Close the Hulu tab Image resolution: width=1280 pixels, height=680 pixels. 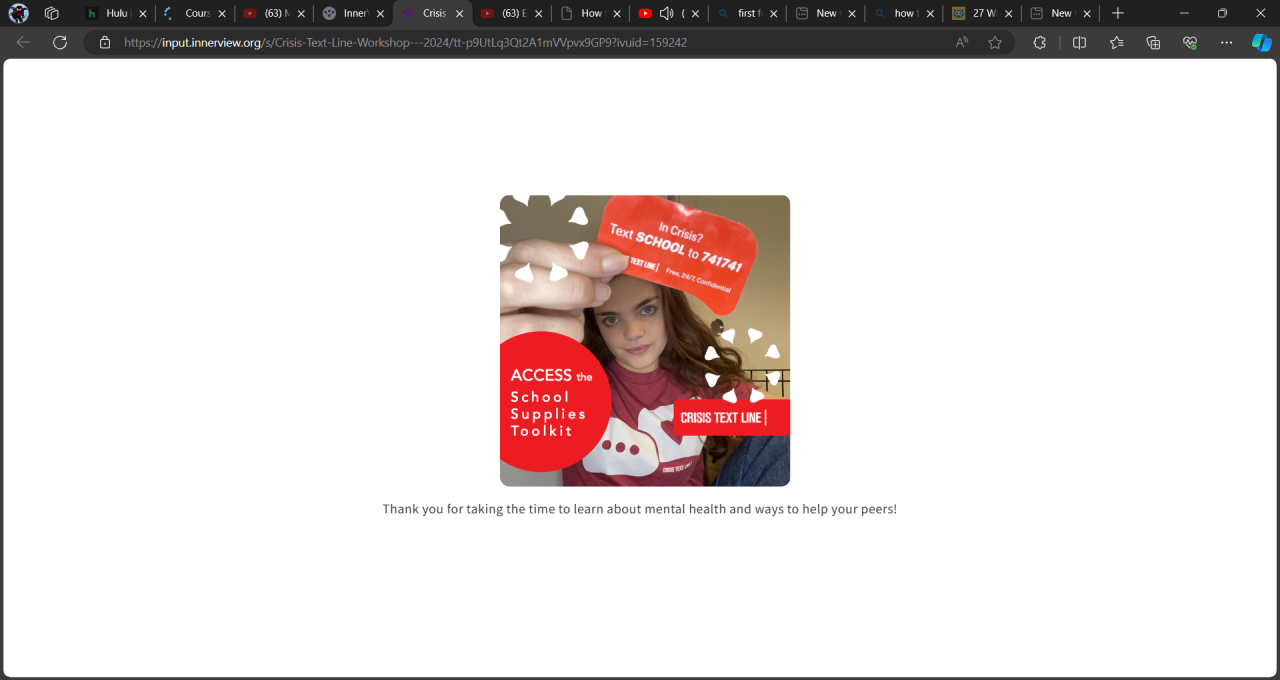coord(142,14)
